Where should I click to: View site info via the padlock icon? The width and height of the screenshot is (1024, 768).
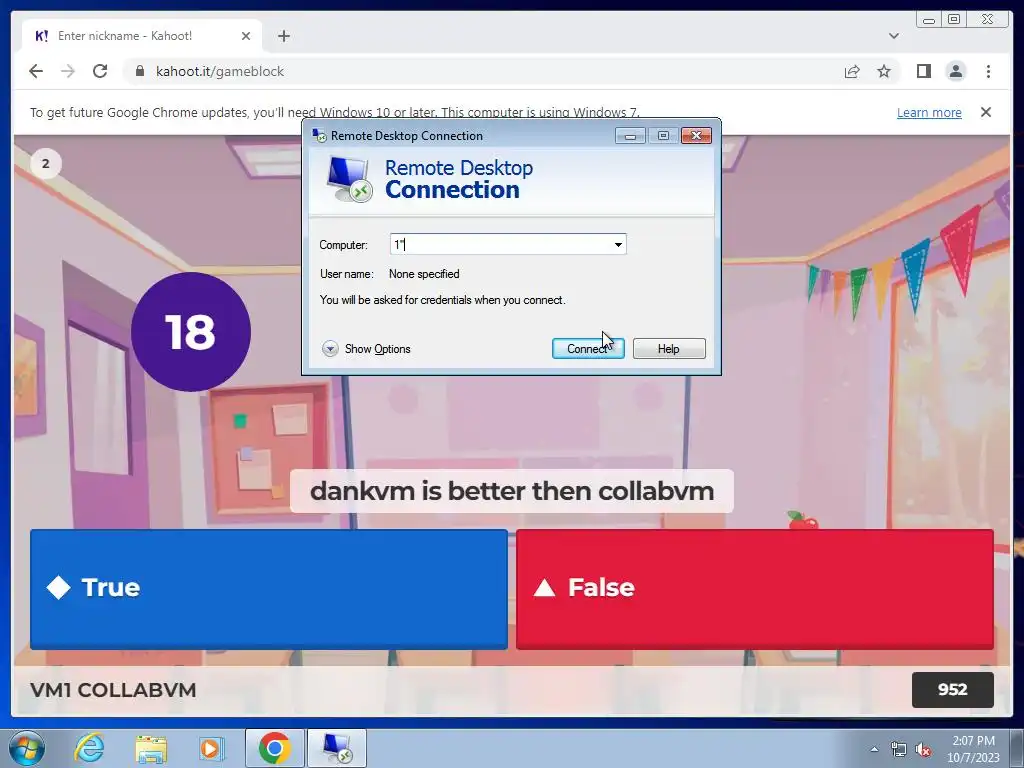point(139,71)
